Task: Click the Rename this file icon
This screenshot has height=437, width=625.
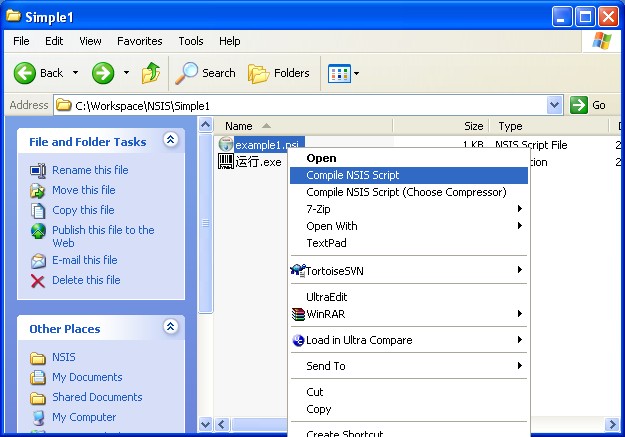Action: pos(38,171)
